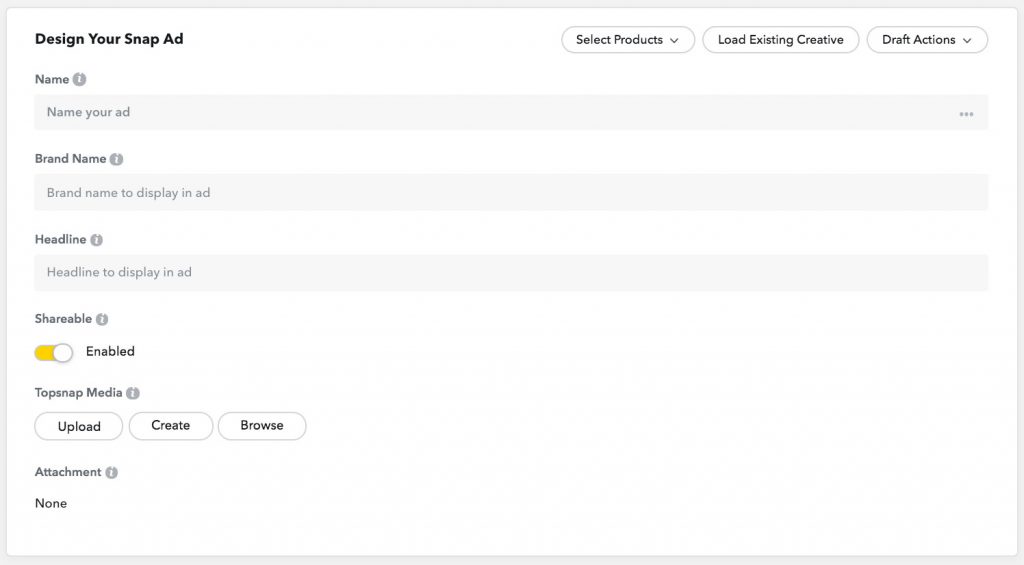Click the info icon beside Shareable label

tap(102, 319)
